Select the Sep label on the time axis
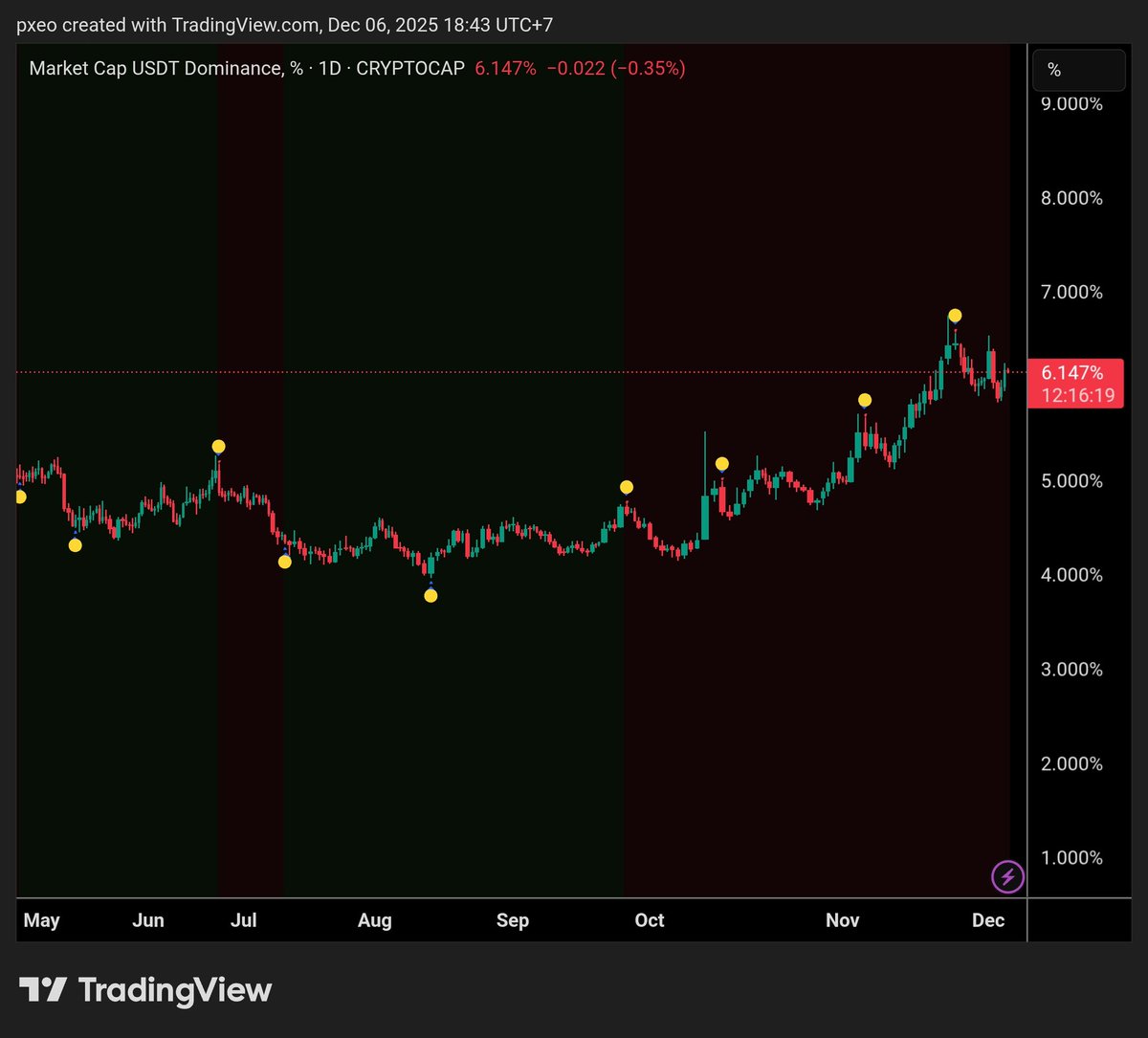 (513, 919)
